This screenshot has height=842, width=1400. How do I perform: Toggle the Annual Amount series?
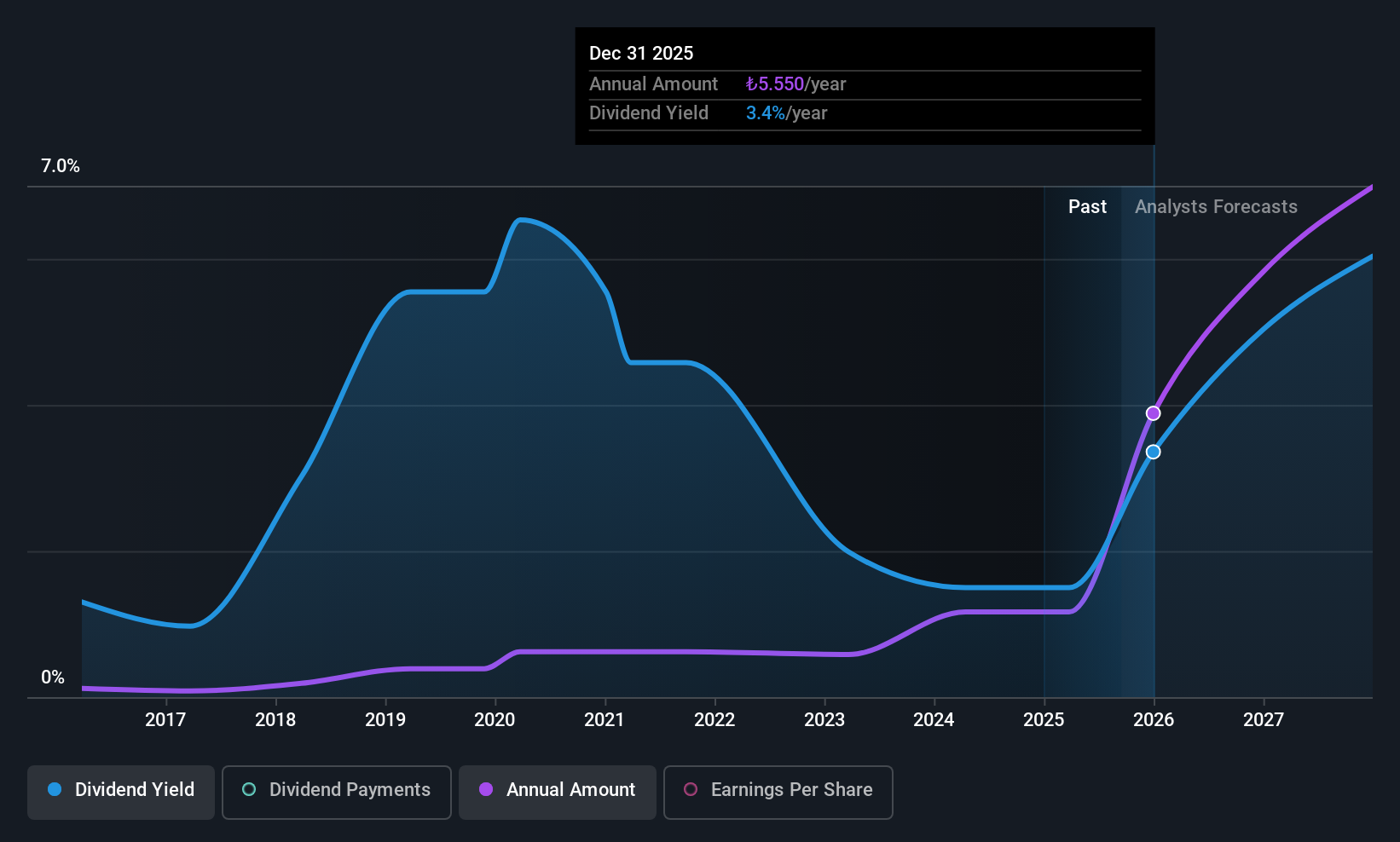(x=558, y=793)
